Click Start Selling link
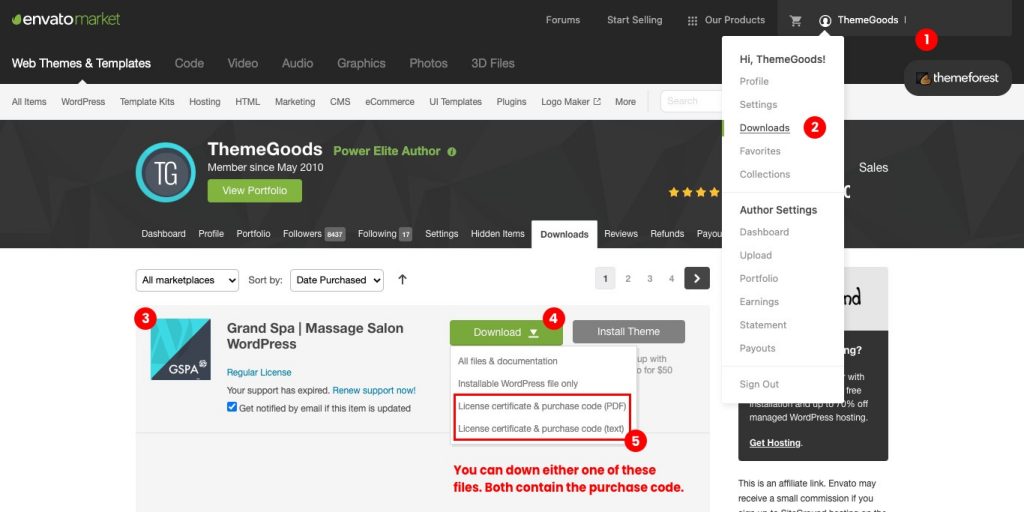 click(x=634, y=20)
